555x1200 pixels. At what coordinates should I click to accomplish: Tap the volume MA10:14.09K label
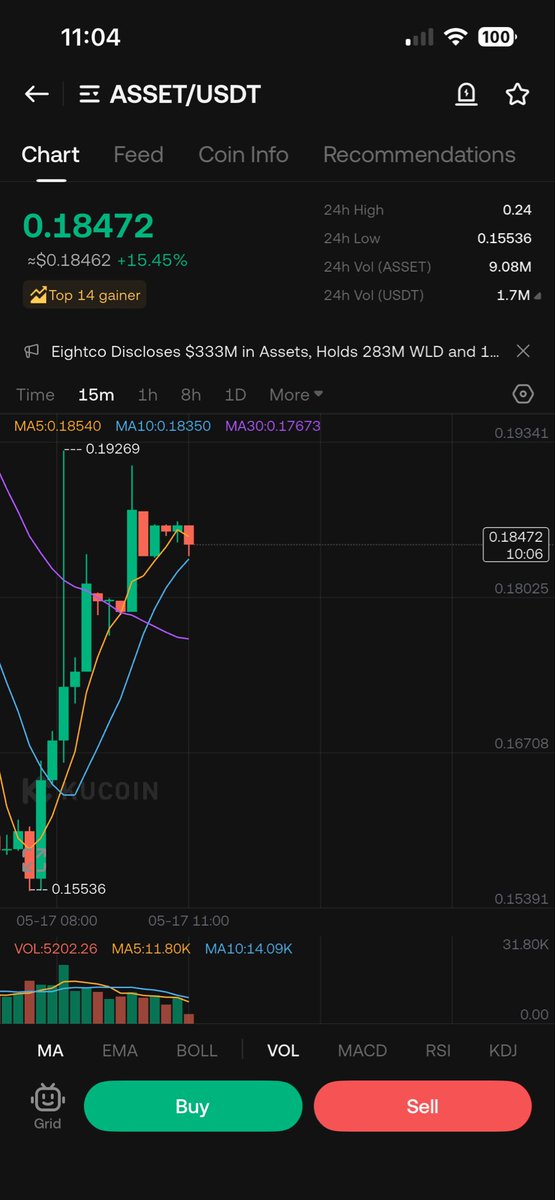coord(249,948)
